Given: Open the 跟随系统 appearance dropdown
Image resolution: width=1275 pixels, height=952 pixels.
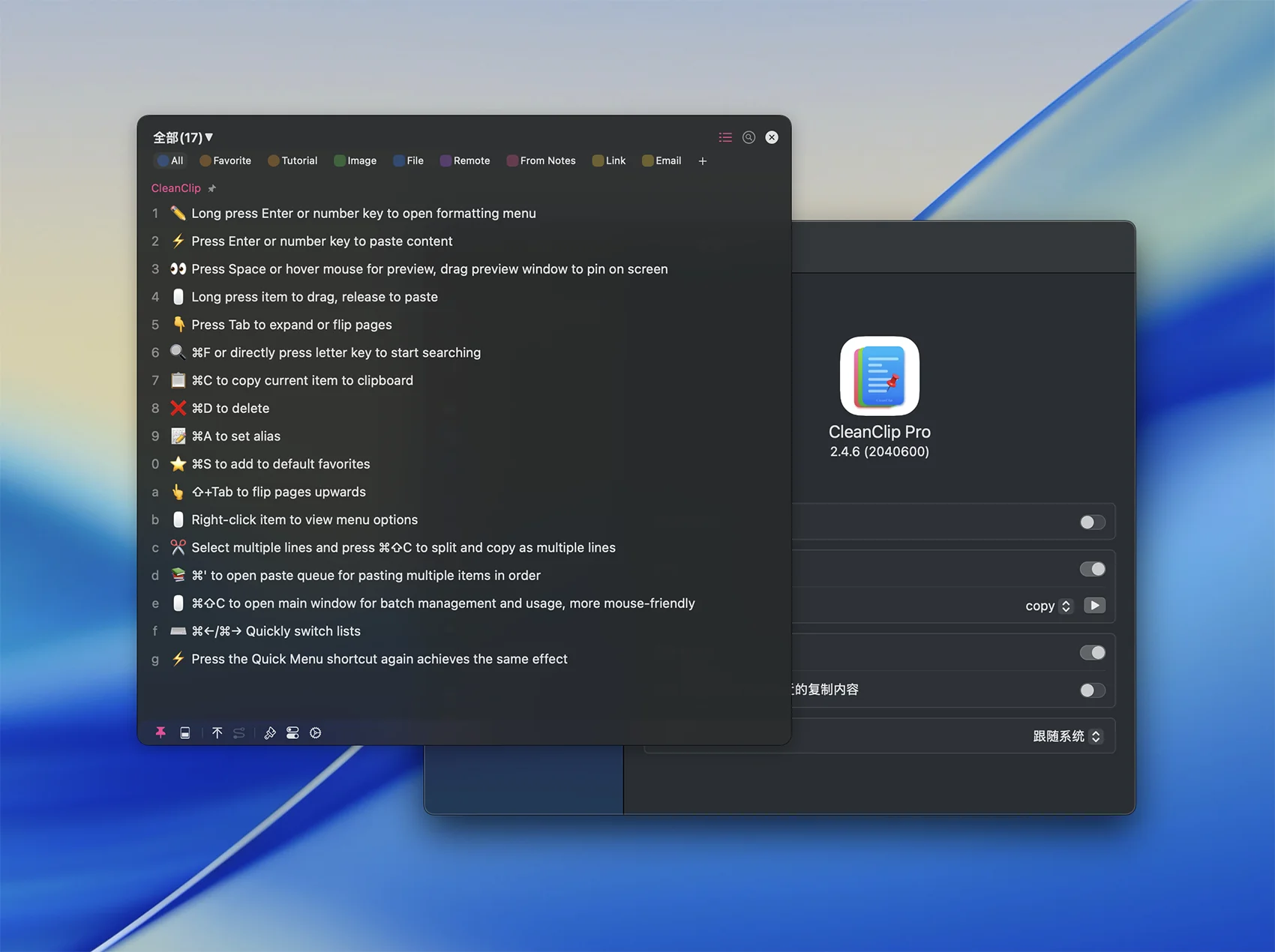Looking at the screenshot, I should coord(1066,736).
